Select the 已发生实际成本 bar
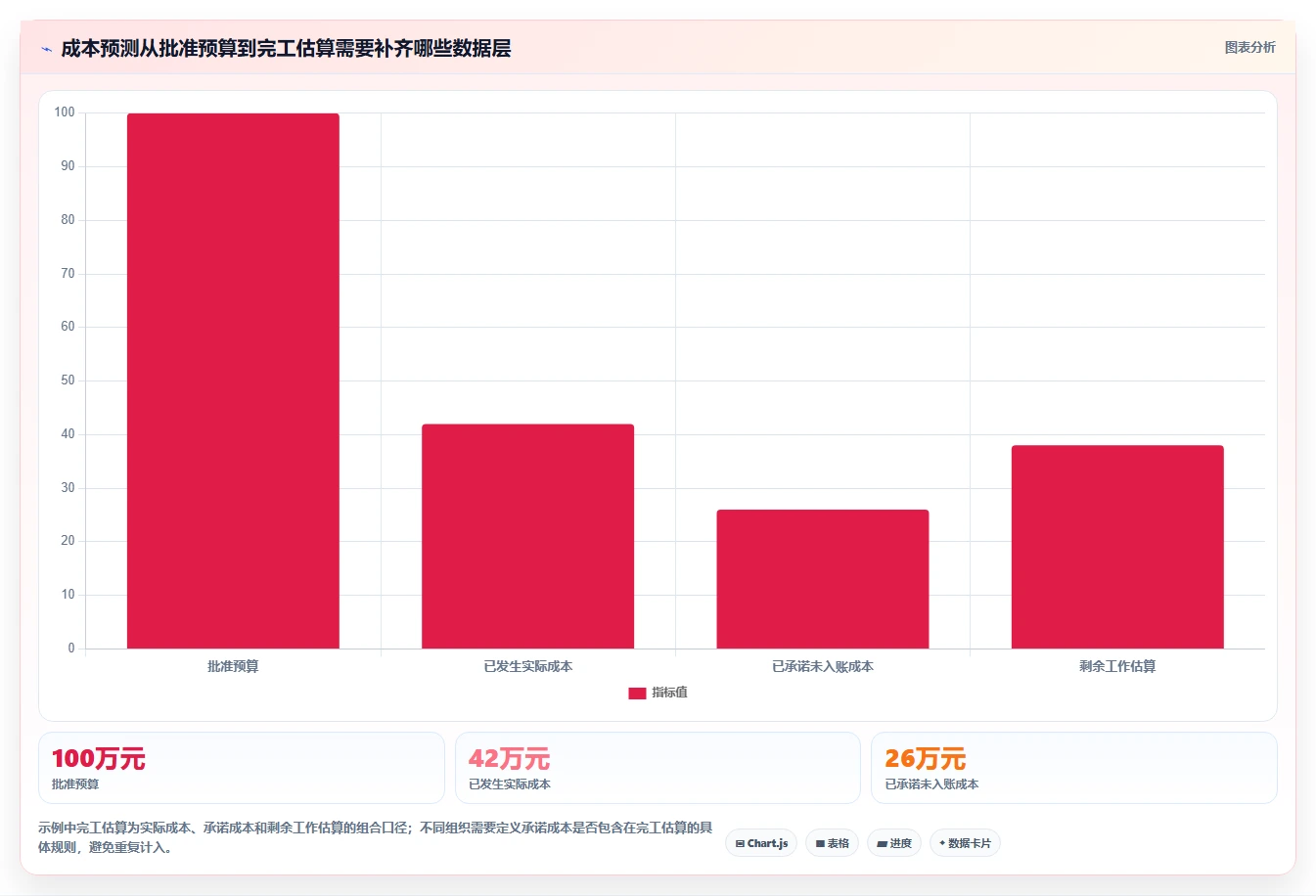Image resolution: width=1316 pixels, height=896 pixels. tap(527, 536)
